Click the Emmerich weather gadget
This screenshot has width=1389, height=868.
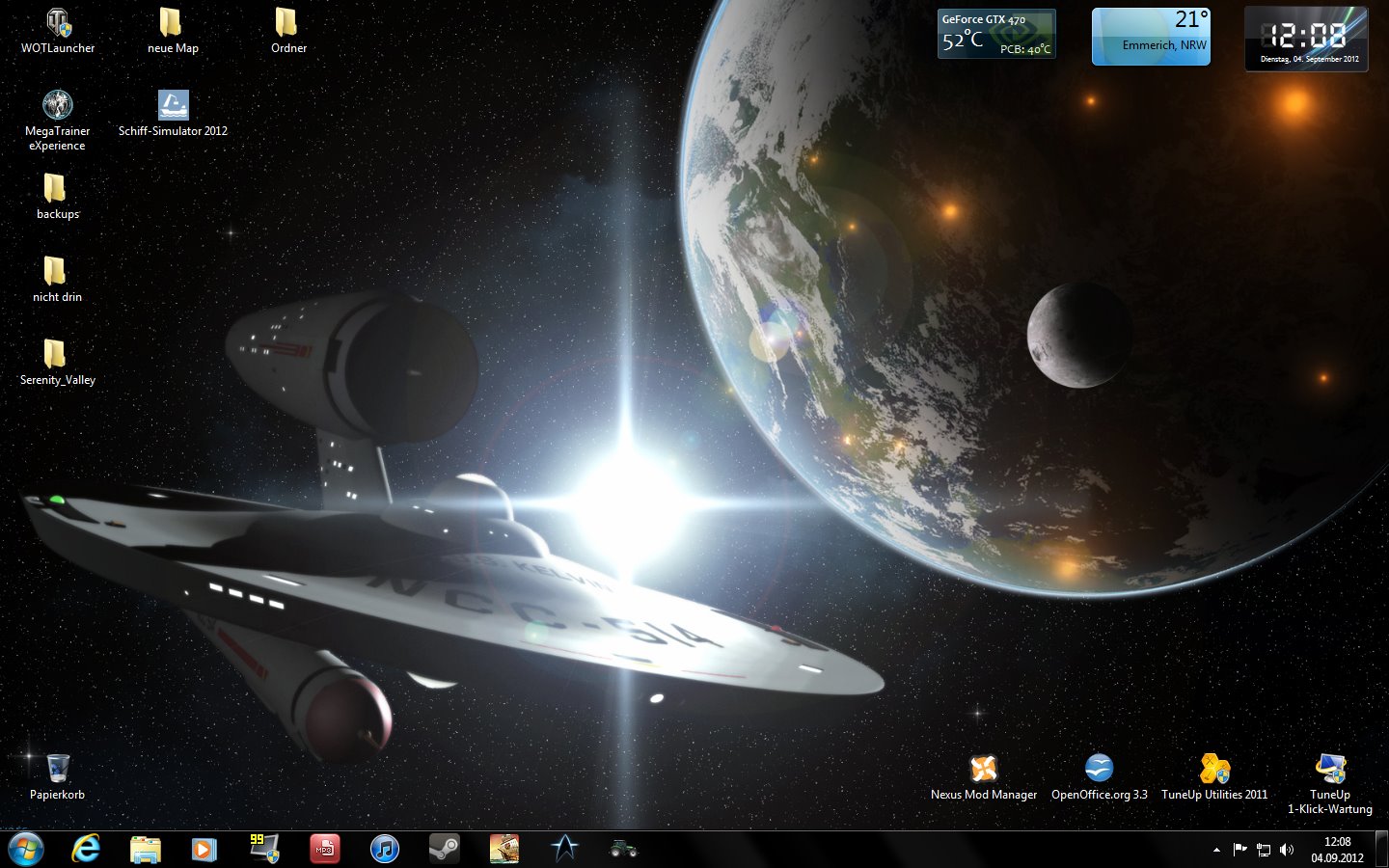click(1150, 38)
